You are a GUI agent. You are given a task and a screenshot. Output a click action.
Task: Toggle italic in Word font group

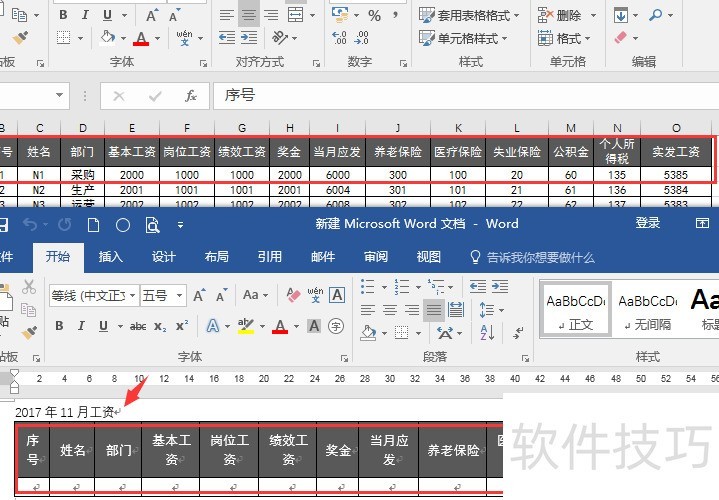(81, 326)
